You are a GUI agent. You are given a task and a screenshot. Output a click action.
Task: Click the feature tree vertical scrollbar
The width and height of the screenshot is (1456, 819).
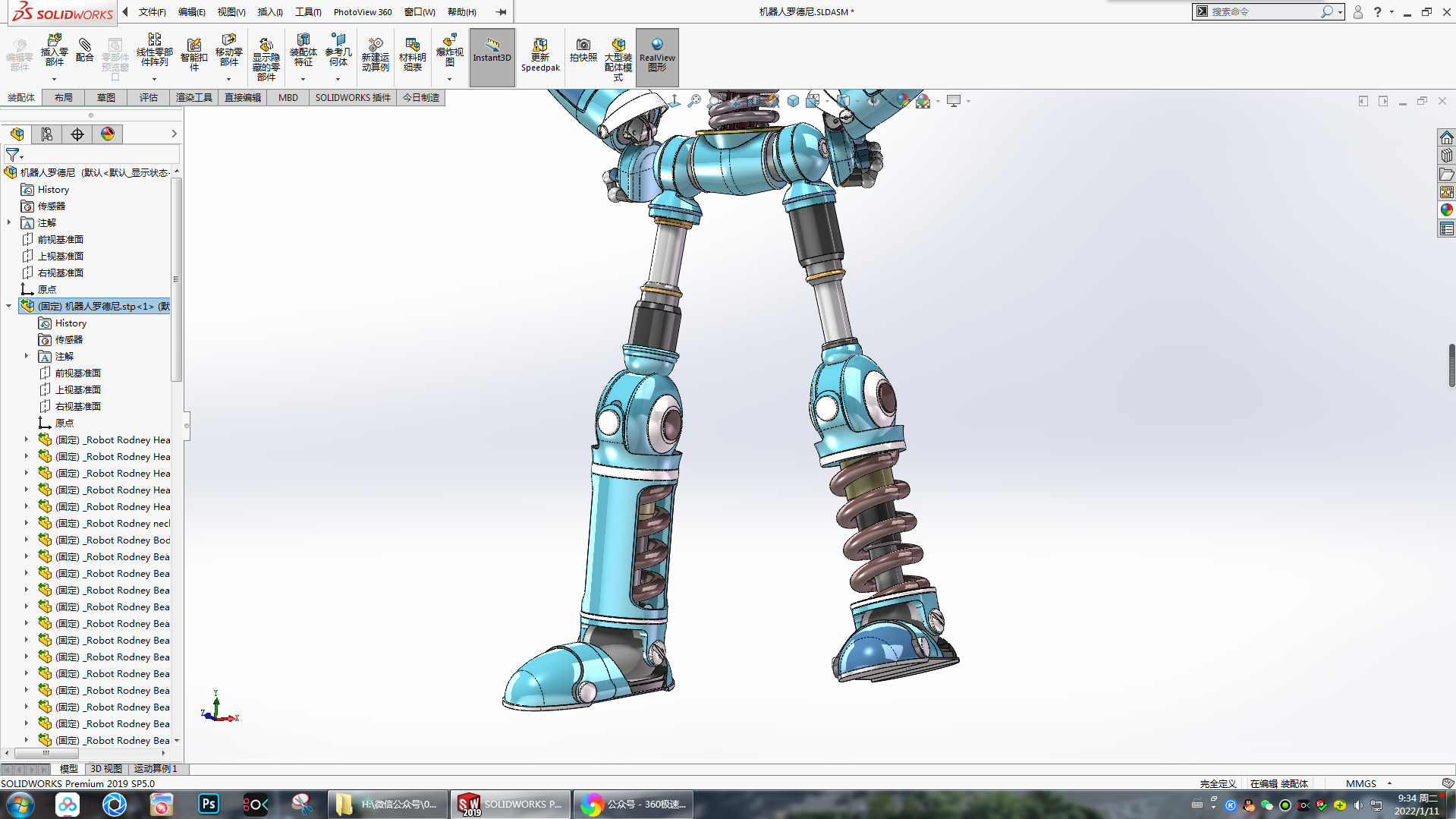176,281
